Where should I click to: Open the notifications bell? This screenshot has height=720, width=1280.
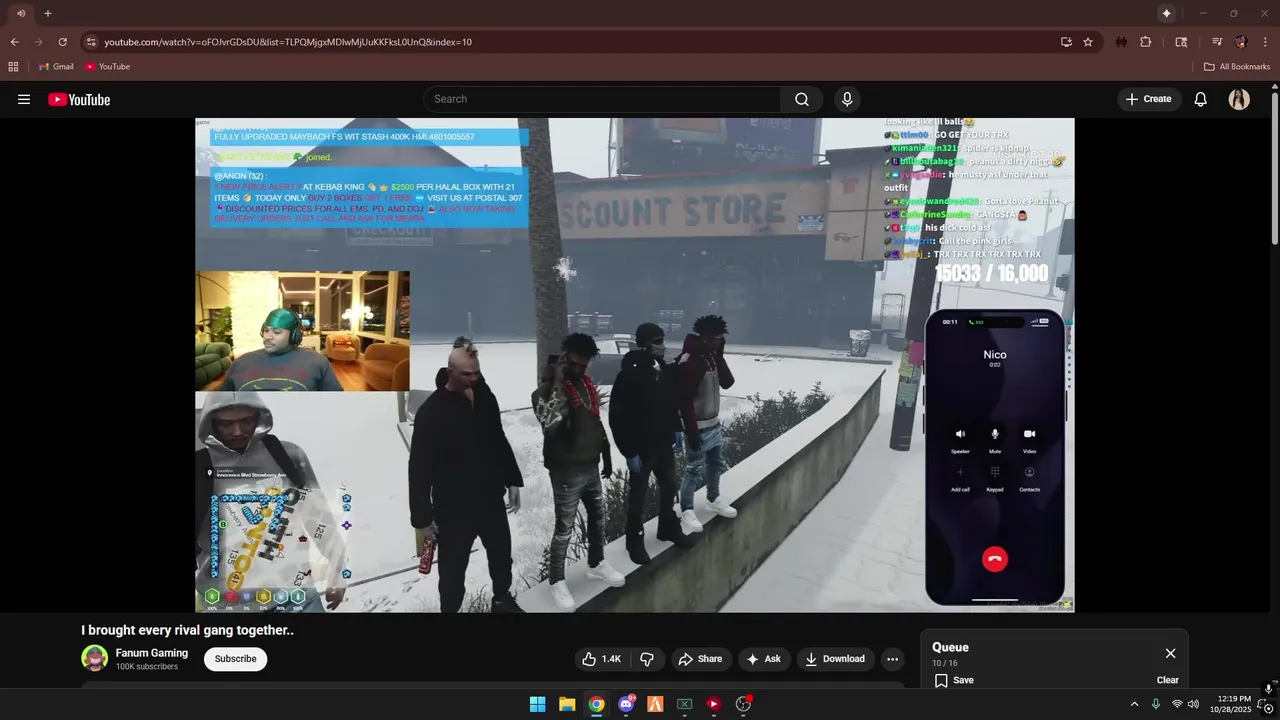pos(1201,99)
